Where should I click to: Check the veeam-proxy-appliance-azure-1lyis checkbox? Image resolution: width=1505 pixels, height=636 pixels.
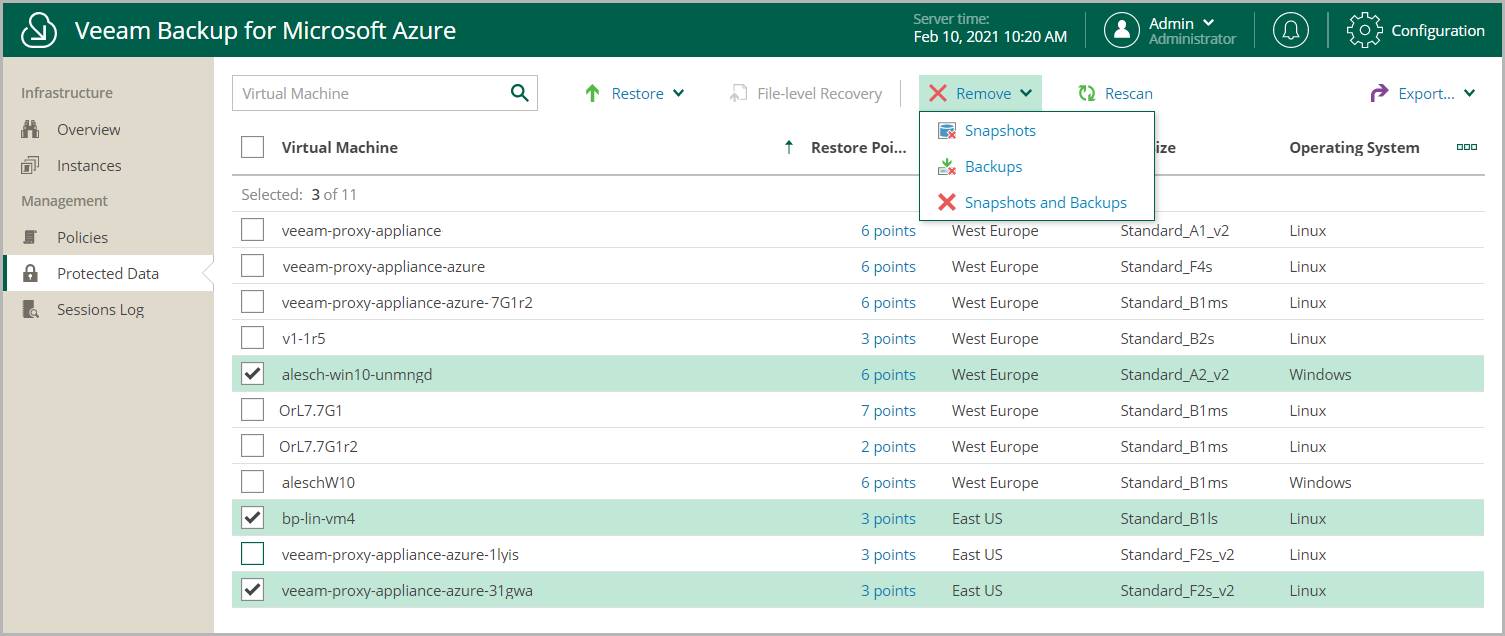pyautogui.click(x=253, y=554)
